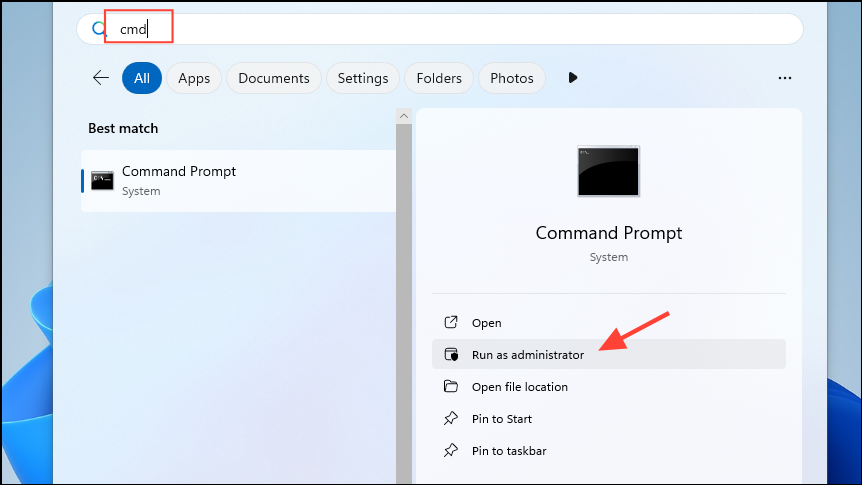Click the Open action
Screen dimensions: 862x485
click(609, 323)
